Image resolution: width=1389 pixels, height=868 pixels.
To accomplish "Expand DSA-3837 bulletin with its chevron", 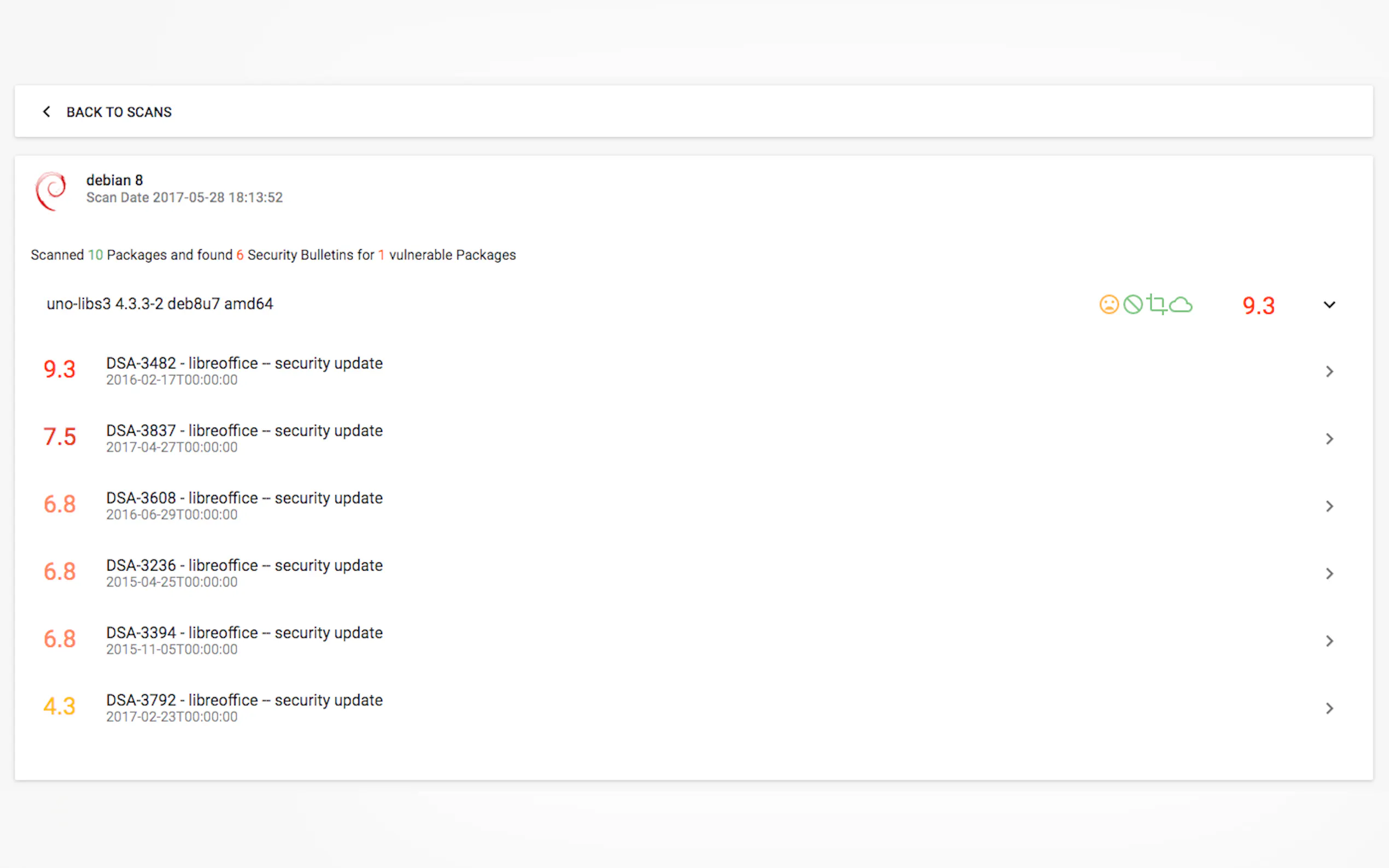I will click(1329, 439).
